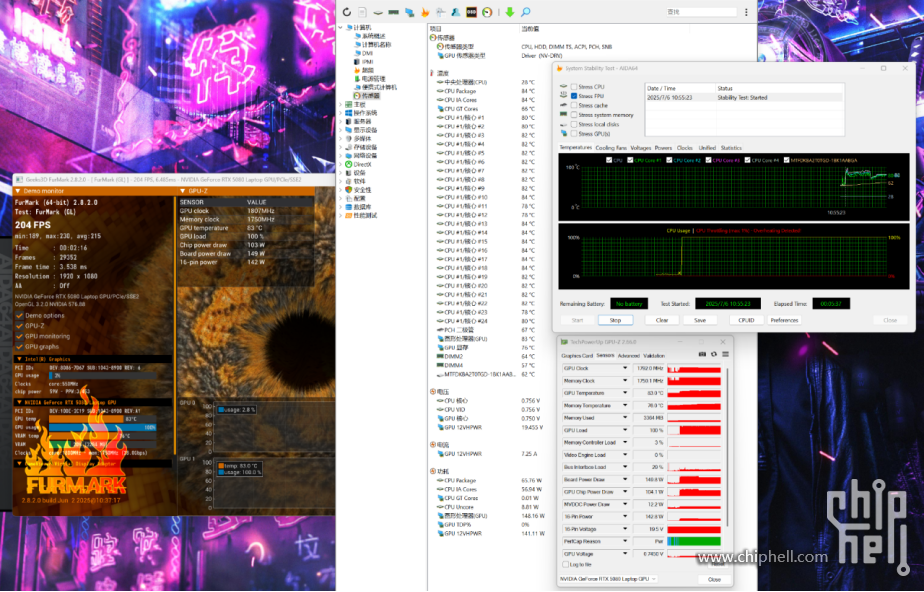Click the monitor diagnostics icon in AIDA64 toolbar
The width and height of the screenshot is (924, 592).
(x=409, y=12)
